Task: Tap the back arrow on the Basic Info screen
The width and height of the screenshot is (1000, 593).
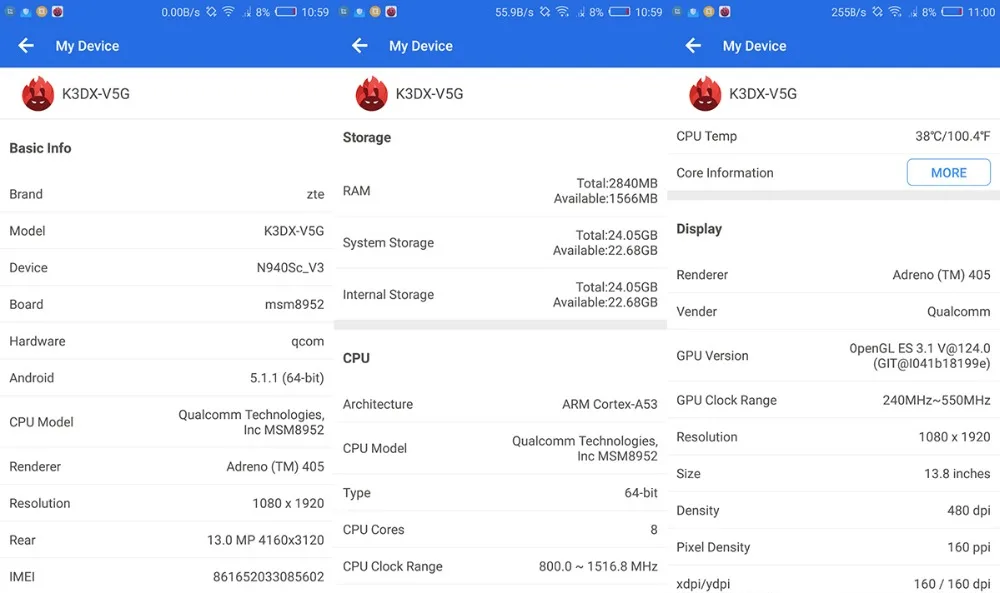Action: pos(26,45)
